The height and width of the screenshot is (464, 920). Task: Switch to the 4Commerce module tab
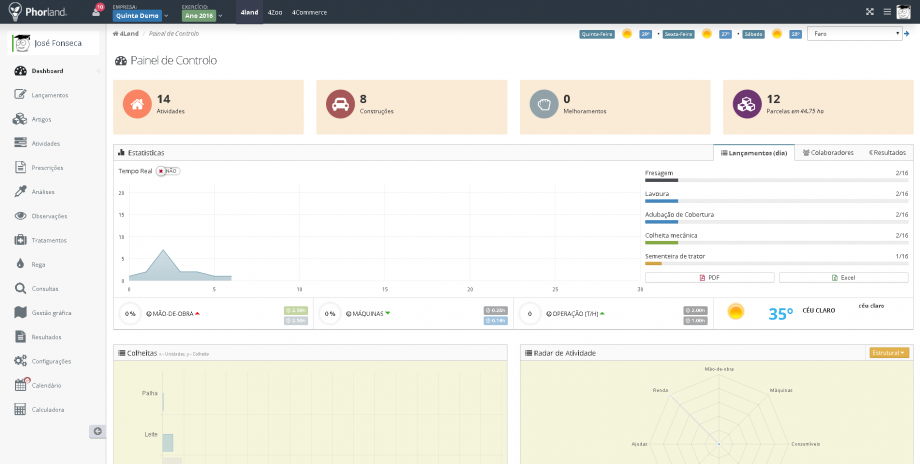pyautogui.click(x=309, y=12)
